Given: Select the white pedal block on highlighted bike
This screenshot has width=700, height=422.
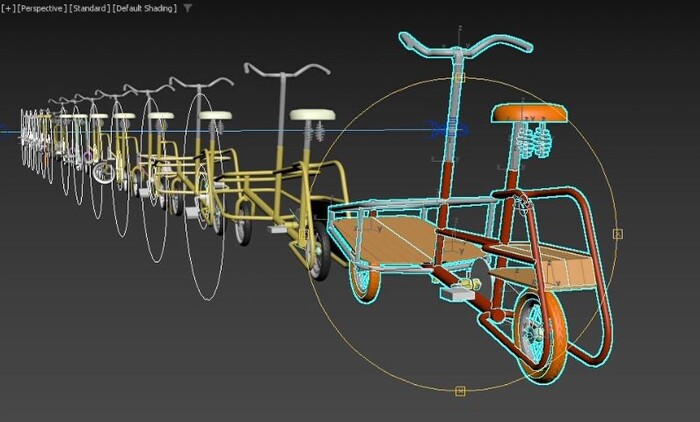Looking at the screenshot, I should coord(457,293).
